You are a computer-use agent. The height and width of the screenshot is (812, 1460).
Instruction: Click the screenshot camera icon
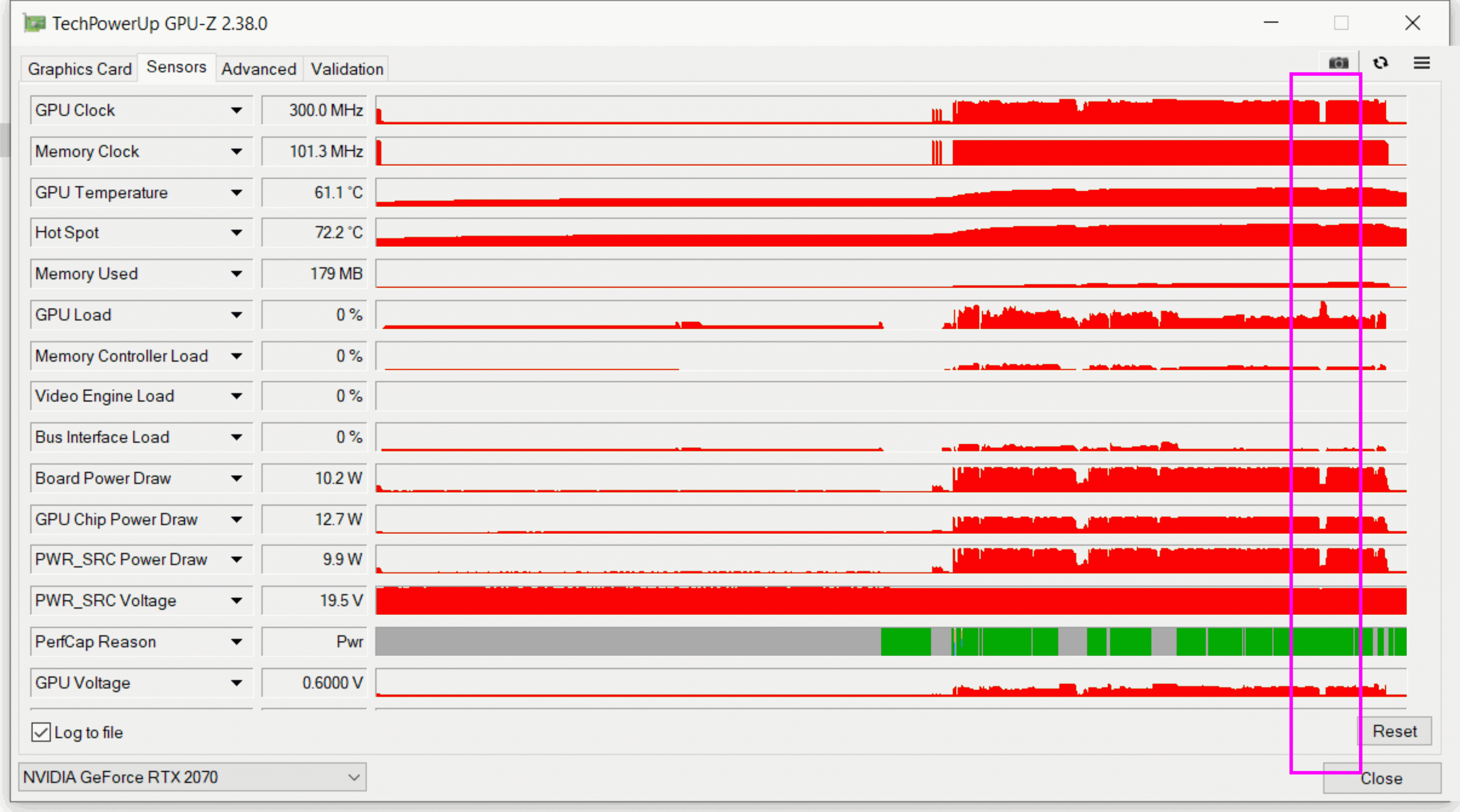pos(1338,63)
